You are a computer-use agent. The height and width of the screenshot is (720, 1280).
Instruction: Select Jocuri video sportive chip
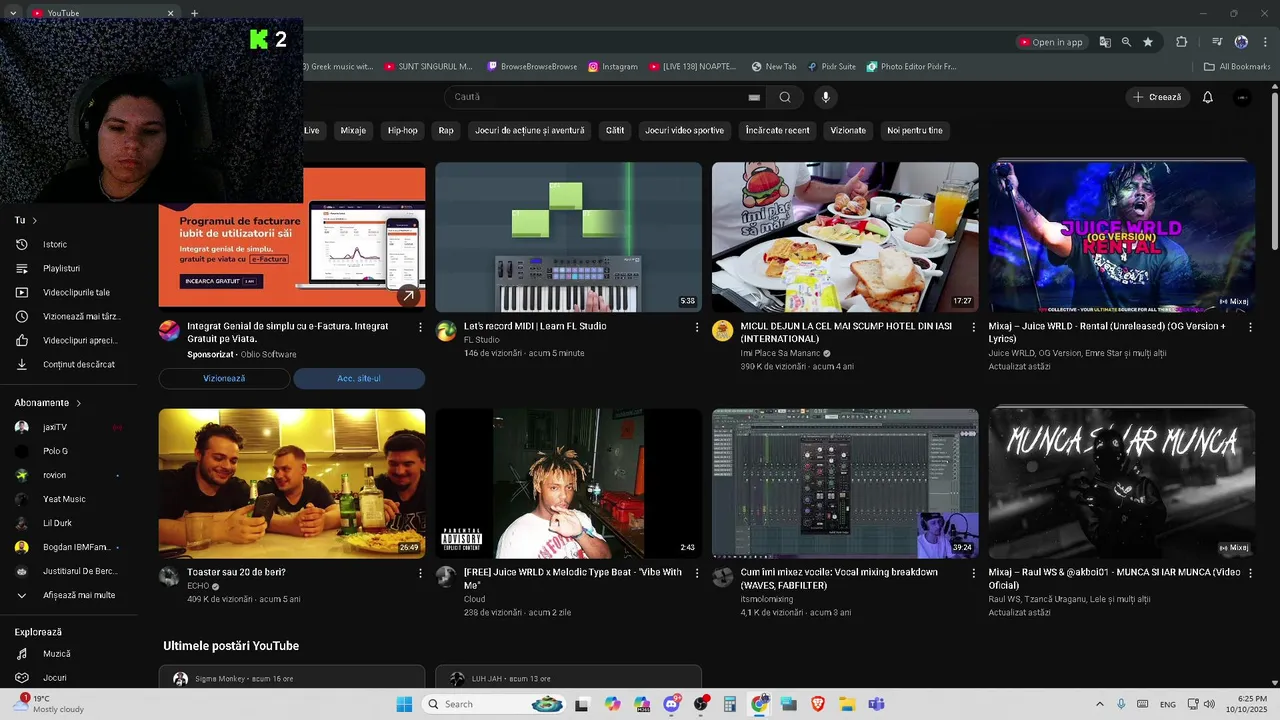click(685, 130)
